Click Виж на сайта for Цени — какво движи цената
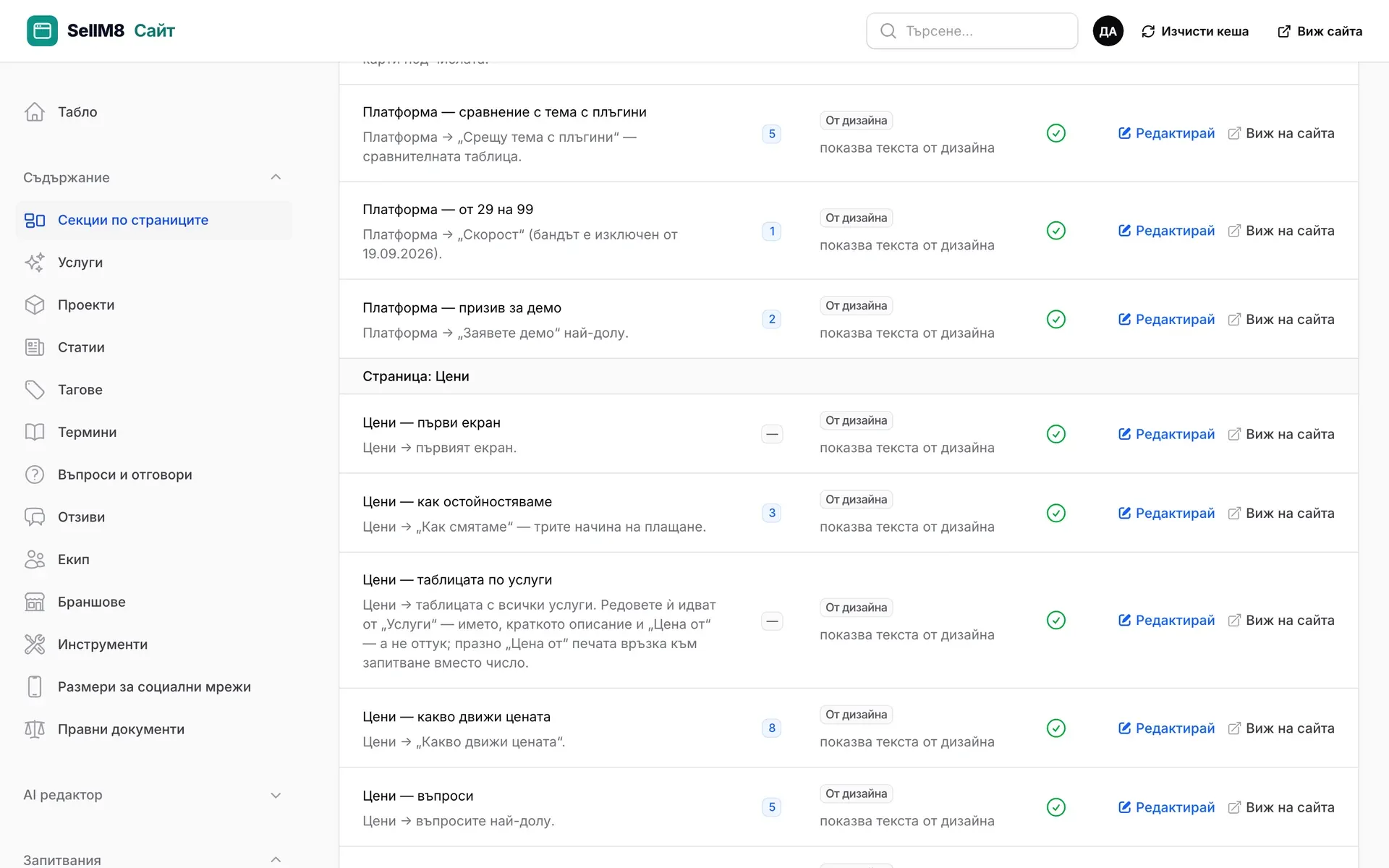 [x=1281, y=728]
